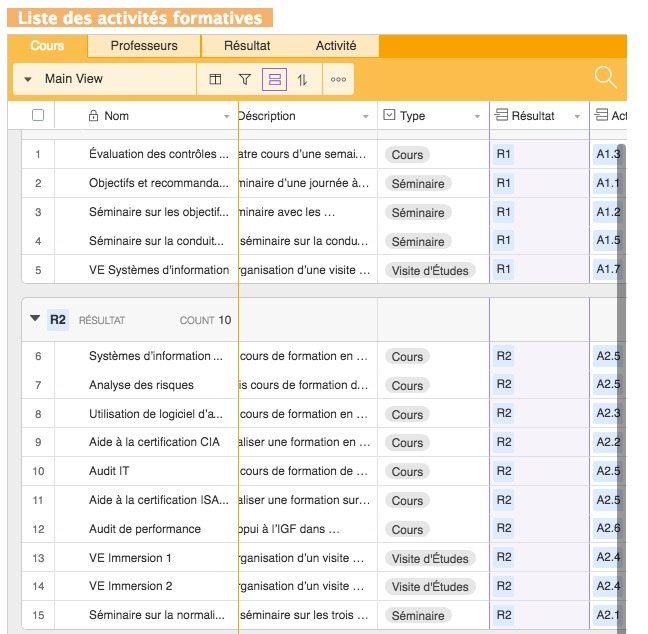The width and height of the screenshot is (648, 634).
Task: Click 'ppui à l'IGF dans ...' description cell
Action: tap(308, 529)
